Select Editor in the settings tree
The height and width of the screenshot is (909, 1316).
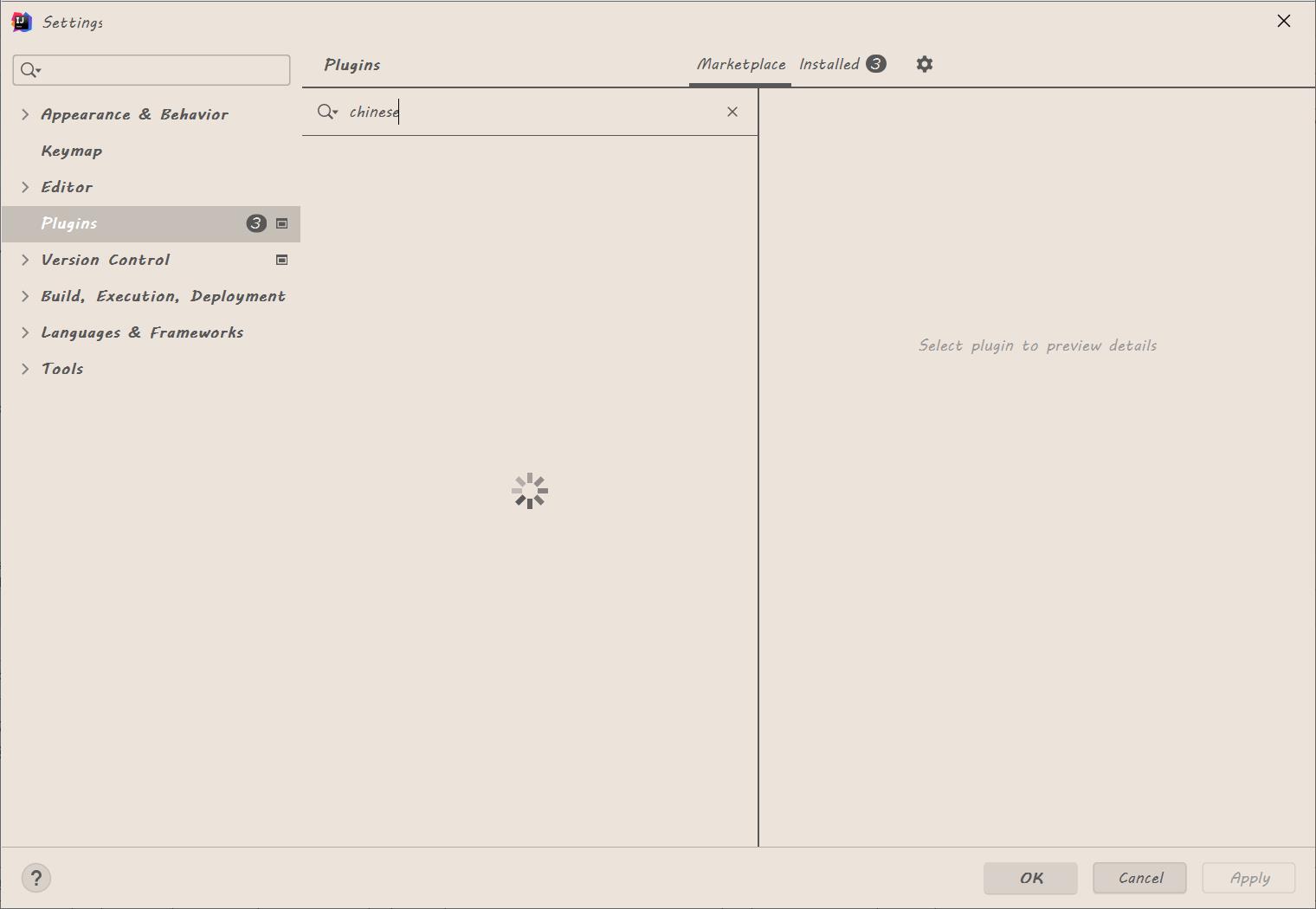[x=67, y=187]
